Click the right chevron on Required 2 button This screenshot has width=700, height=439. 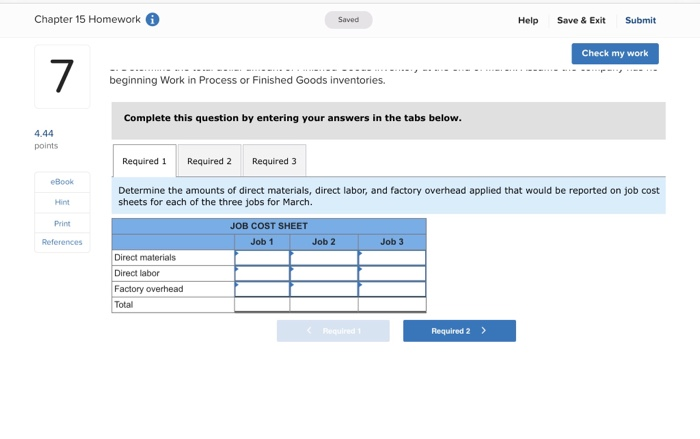coord(483,330)
